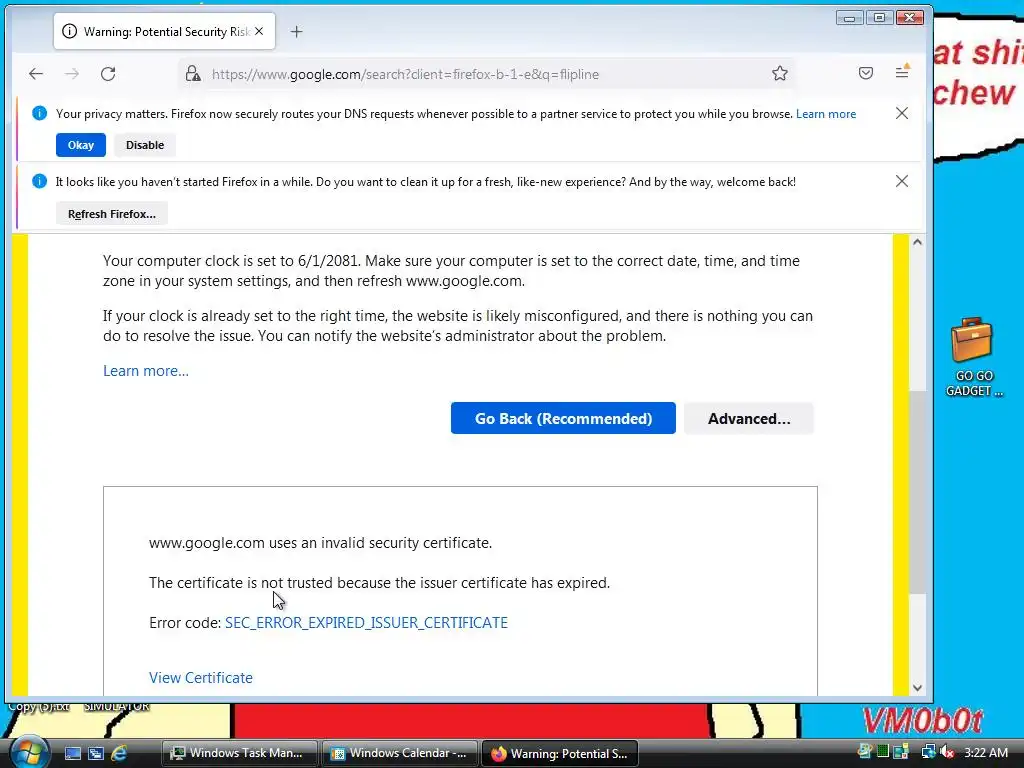Open the Pocket save icon
The height and width of the screenshot is (768, 1024).
pos(866,73)
